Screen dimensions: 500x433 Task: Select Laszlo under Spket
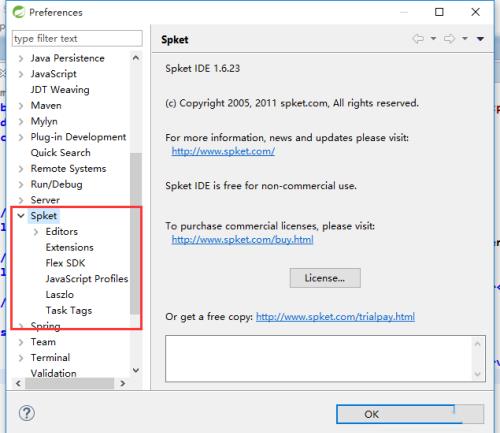(60, 295)
